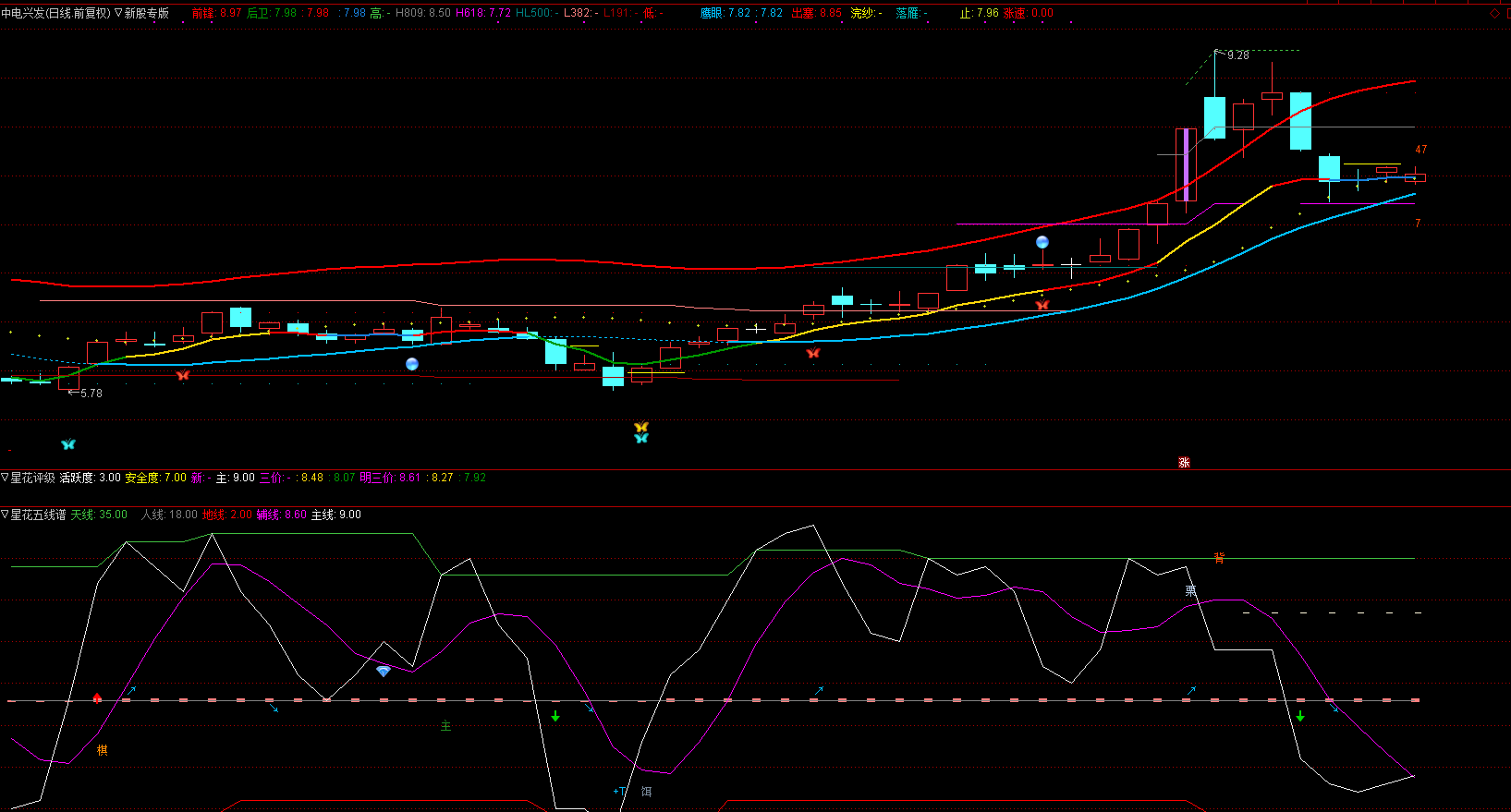Click the yellow 浣纱 readout
Image resolution: width=1511 pixels, height=812 pixels.
point(866,13)
